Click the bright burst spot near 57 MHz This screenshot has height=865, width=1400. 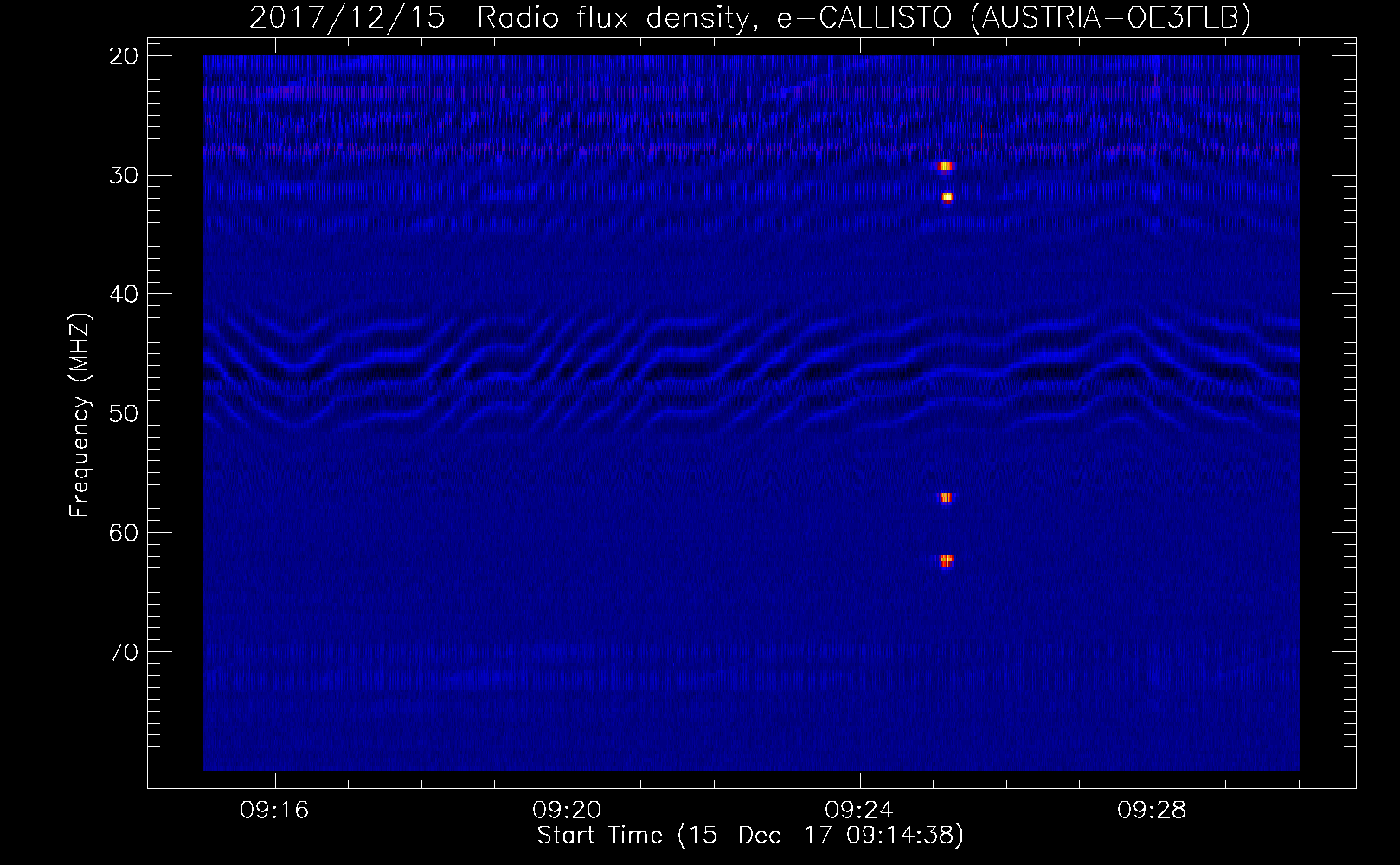(x=946, y=497)
